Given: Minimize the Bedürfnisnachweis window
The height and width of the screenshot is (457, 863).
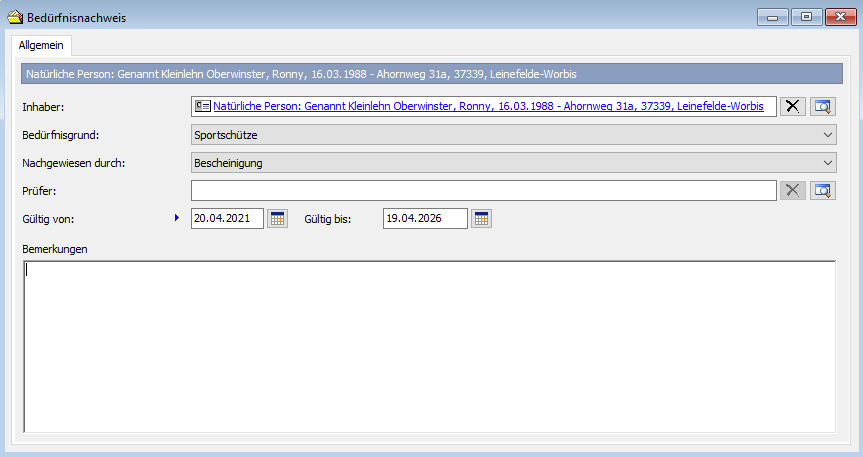Looking at the screenshot, I should click(x=773, y=17).
